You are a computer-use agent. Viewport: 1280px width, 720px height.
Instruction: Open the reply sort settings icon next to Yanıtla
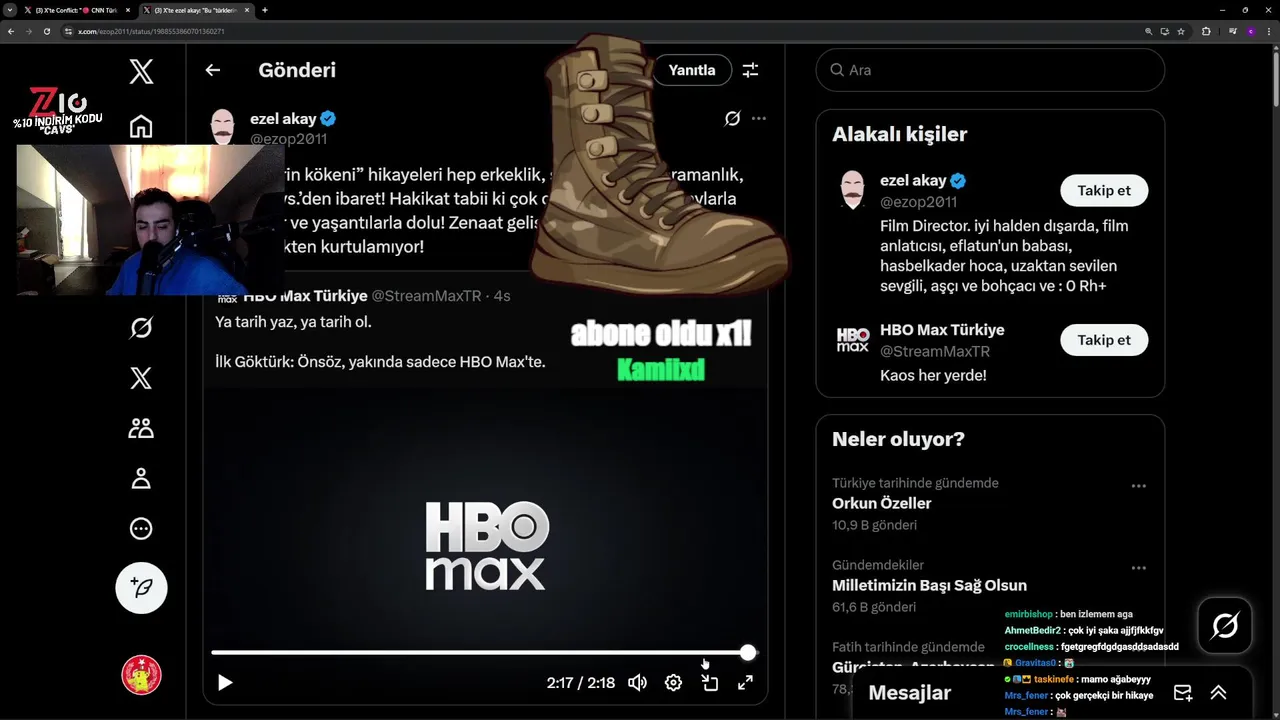click(x=750, y=70)
